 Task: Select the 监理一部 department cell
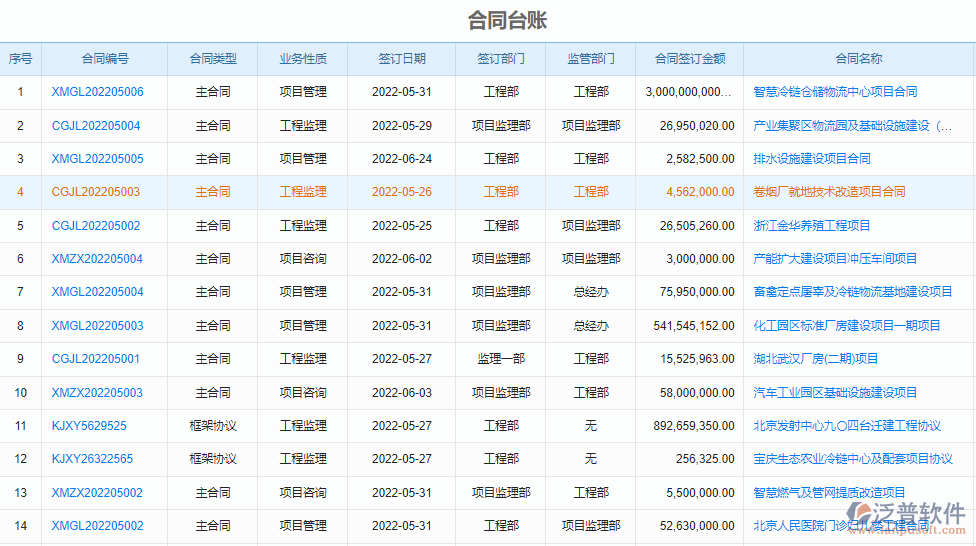(501, 359)
